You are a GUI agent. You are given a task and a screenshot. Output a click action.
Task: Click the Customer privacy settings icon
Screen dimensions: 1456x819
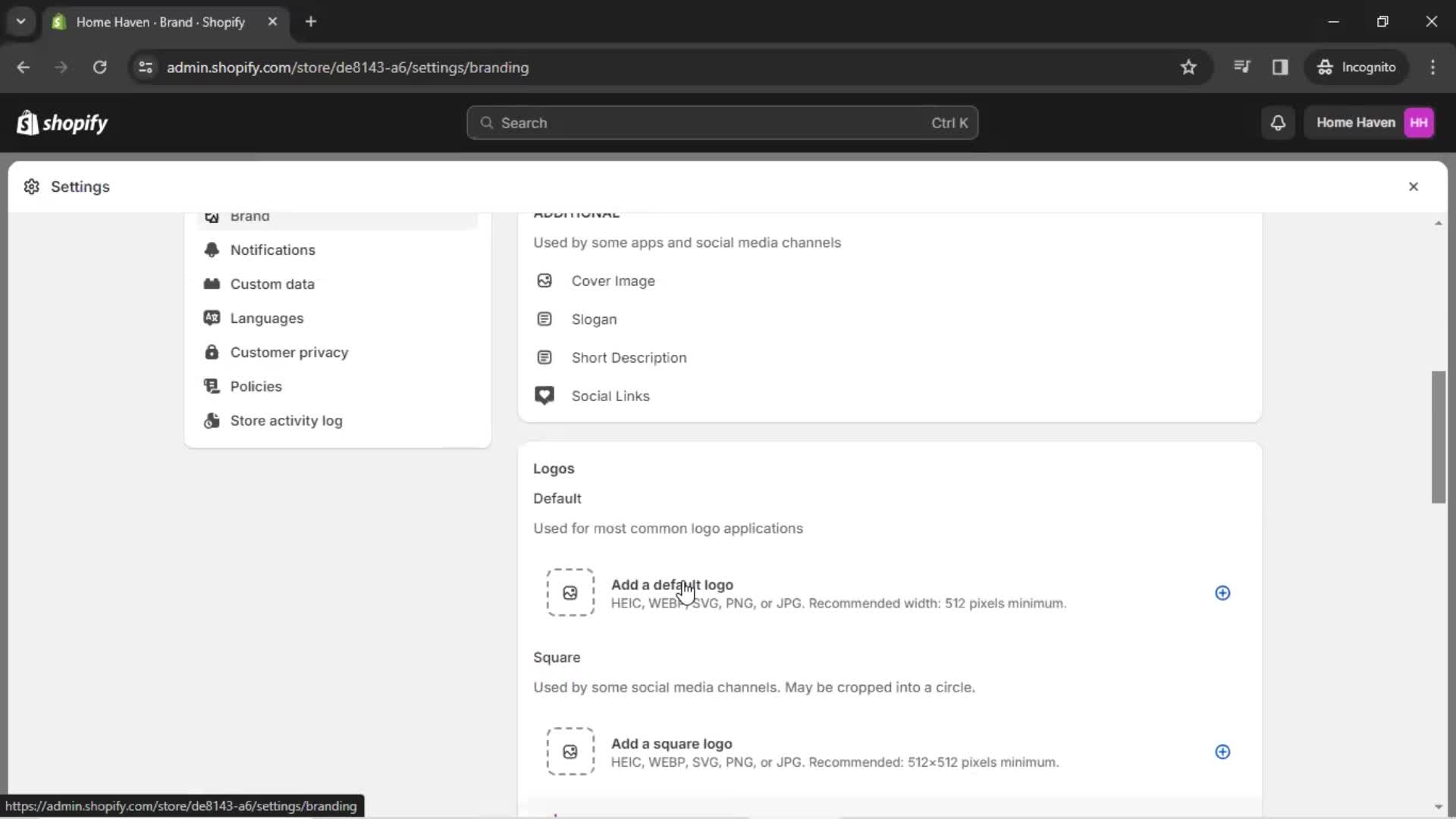[x=211, y=352]
